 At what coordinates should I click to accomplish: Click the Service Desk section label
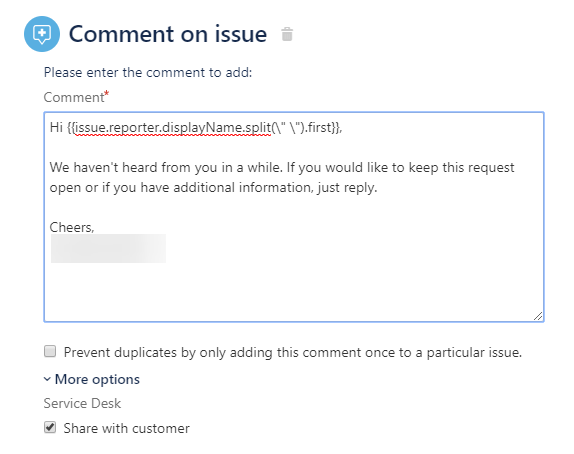tap(82, 403)
